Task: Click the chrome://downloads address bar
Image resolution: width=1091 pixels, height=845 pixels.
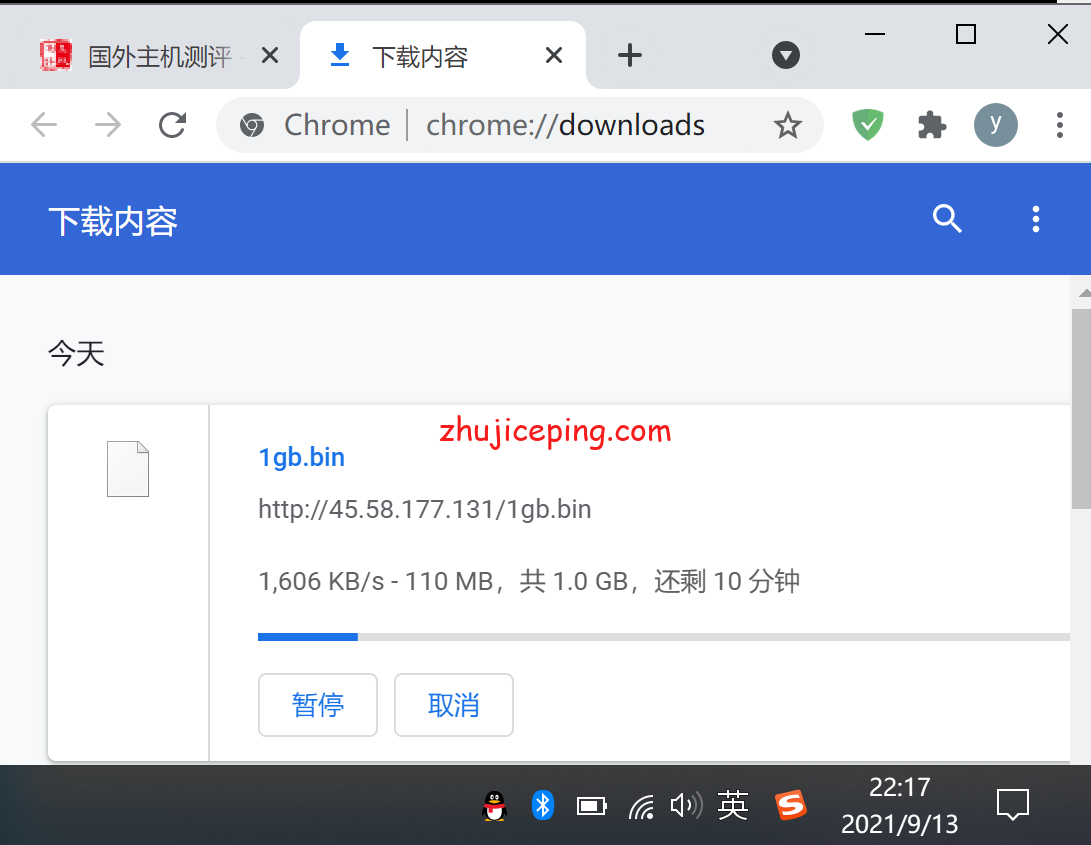Action: [x=565, y=125]
